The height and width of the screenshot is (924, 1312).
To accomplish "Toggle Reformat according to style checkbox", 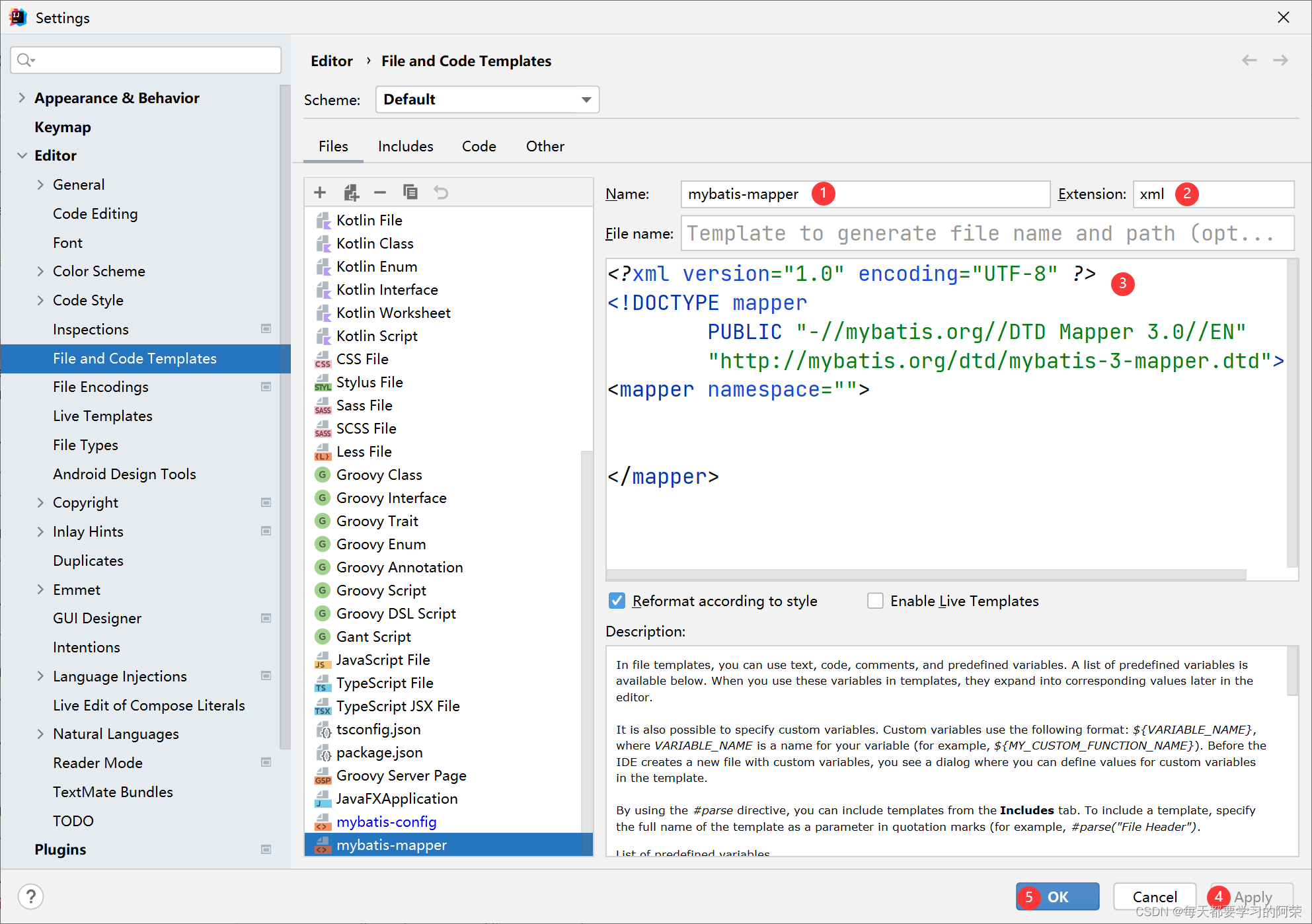I will pyautogui.click(x=617, y=601).
